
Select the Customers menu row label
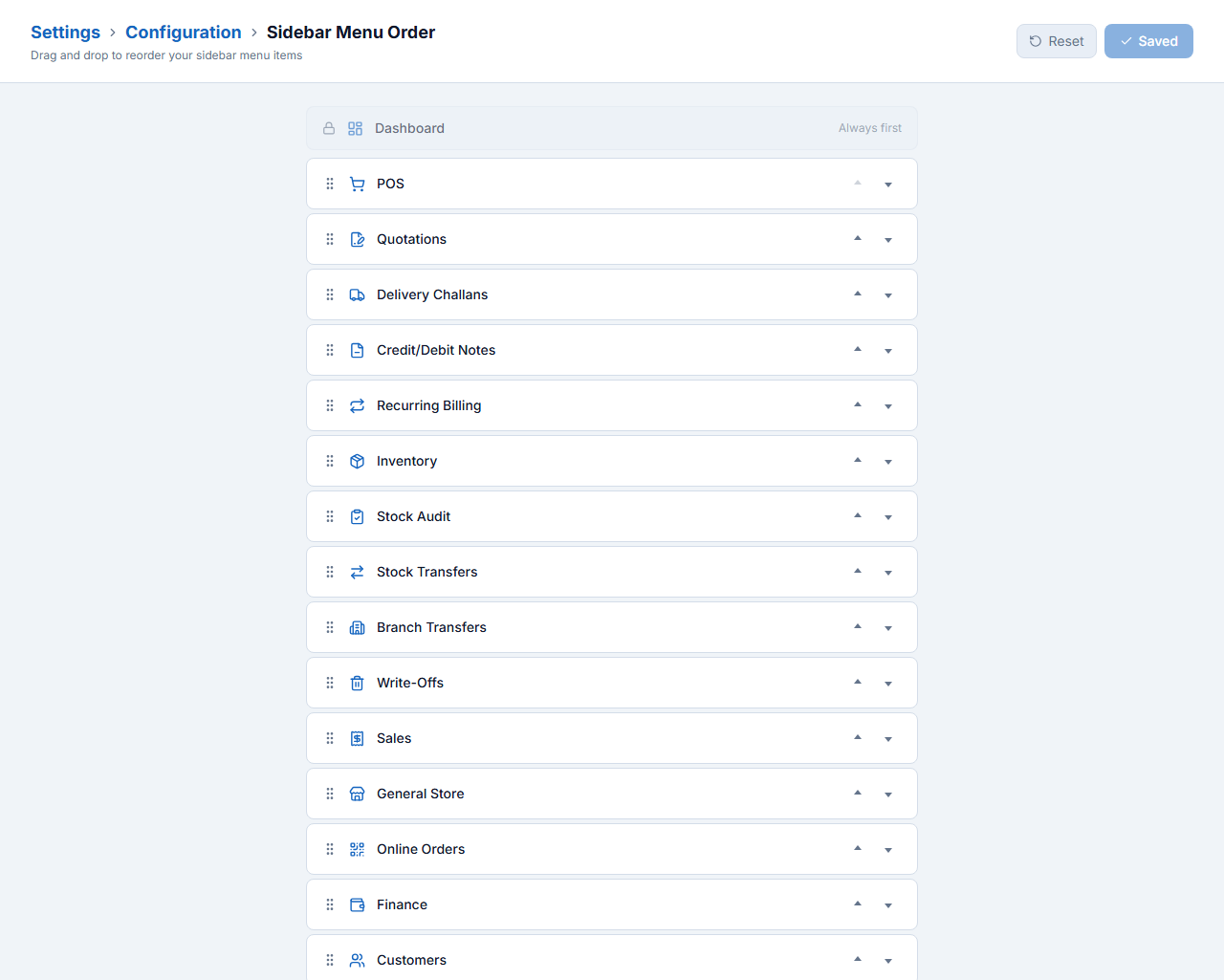click(x=411, y=960)
